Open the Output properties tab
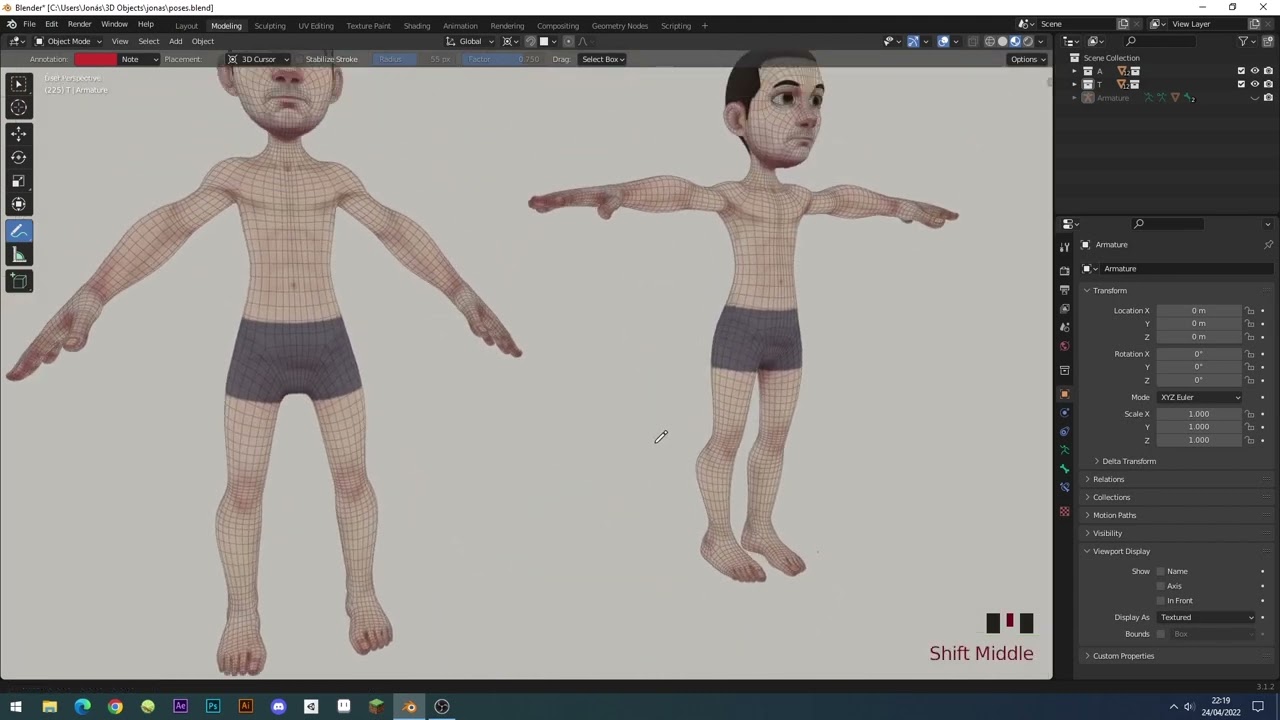1280x720 pixels. coord(1064,289)
